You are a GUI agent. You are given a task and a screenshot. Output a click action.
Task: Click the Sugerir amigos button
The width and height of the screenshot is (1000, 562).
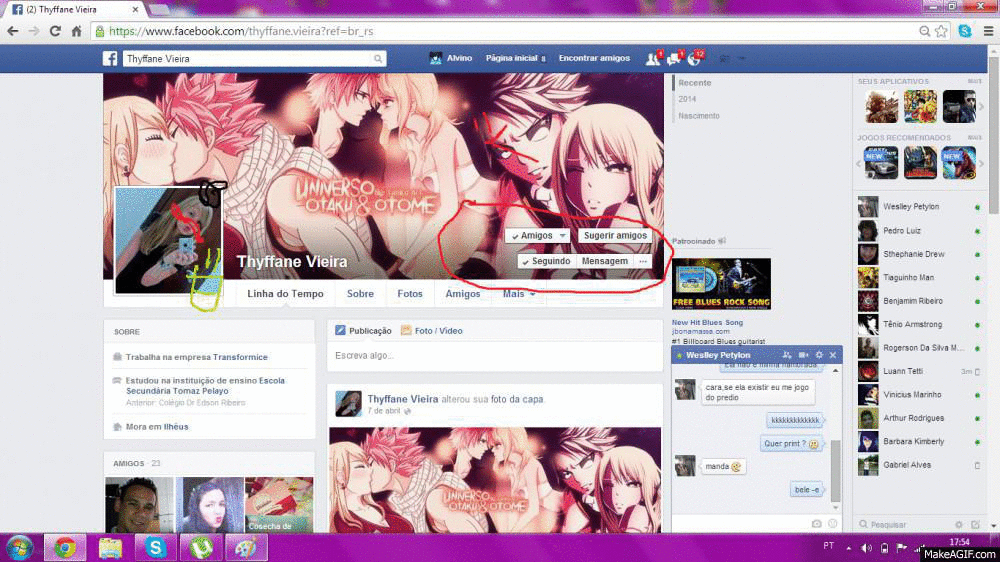[615, 236]
